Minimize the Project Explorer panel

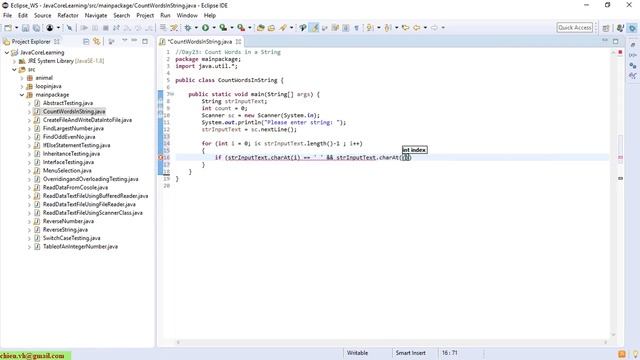click(134, 41)
